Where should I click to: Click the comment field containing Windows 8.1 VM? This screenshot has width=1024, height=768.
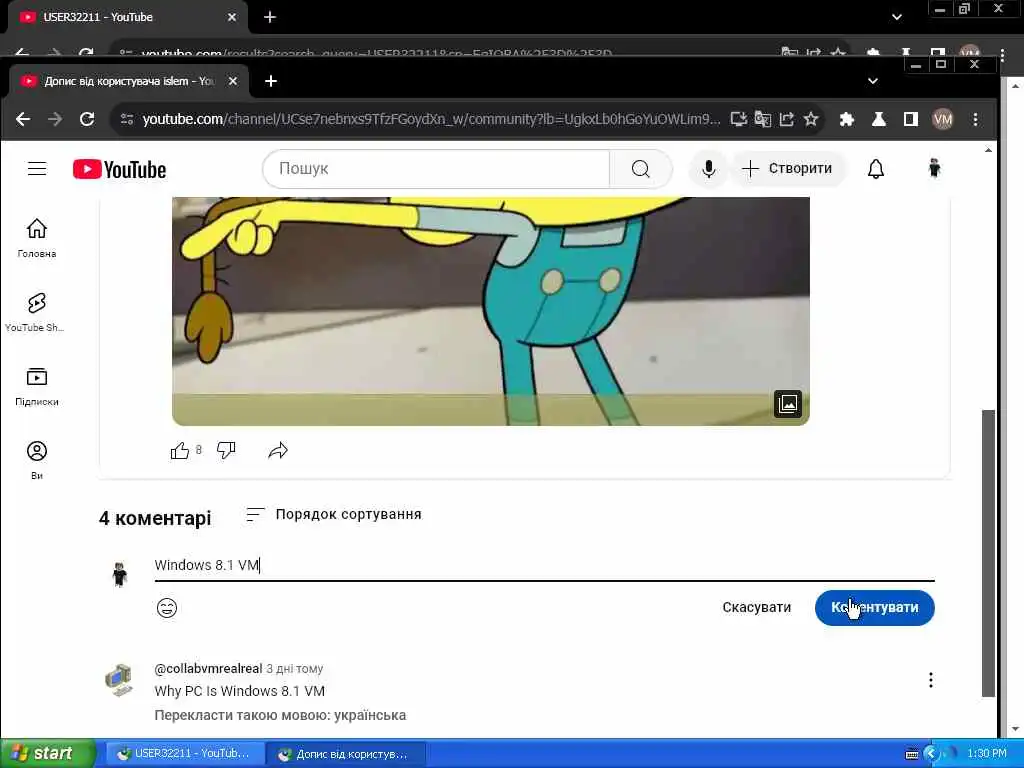tap(544, 566)
